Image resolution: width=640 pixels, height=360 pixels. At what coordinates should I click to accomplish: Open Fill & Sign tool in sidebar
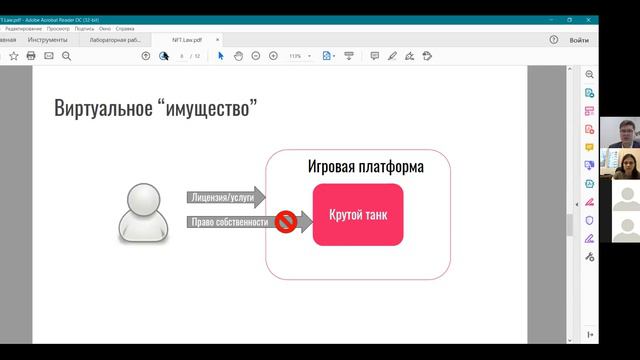[589, 238]
